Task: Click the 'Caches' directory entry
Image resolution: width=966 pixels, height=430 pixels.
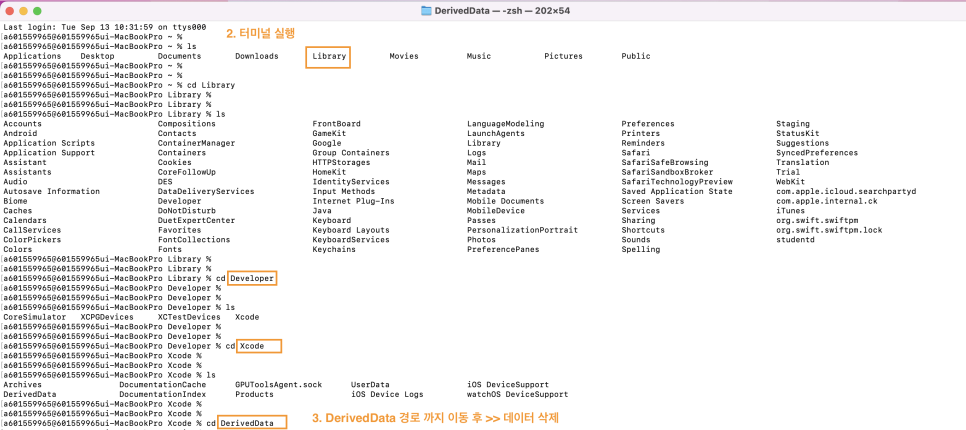Action: [17, 211]
